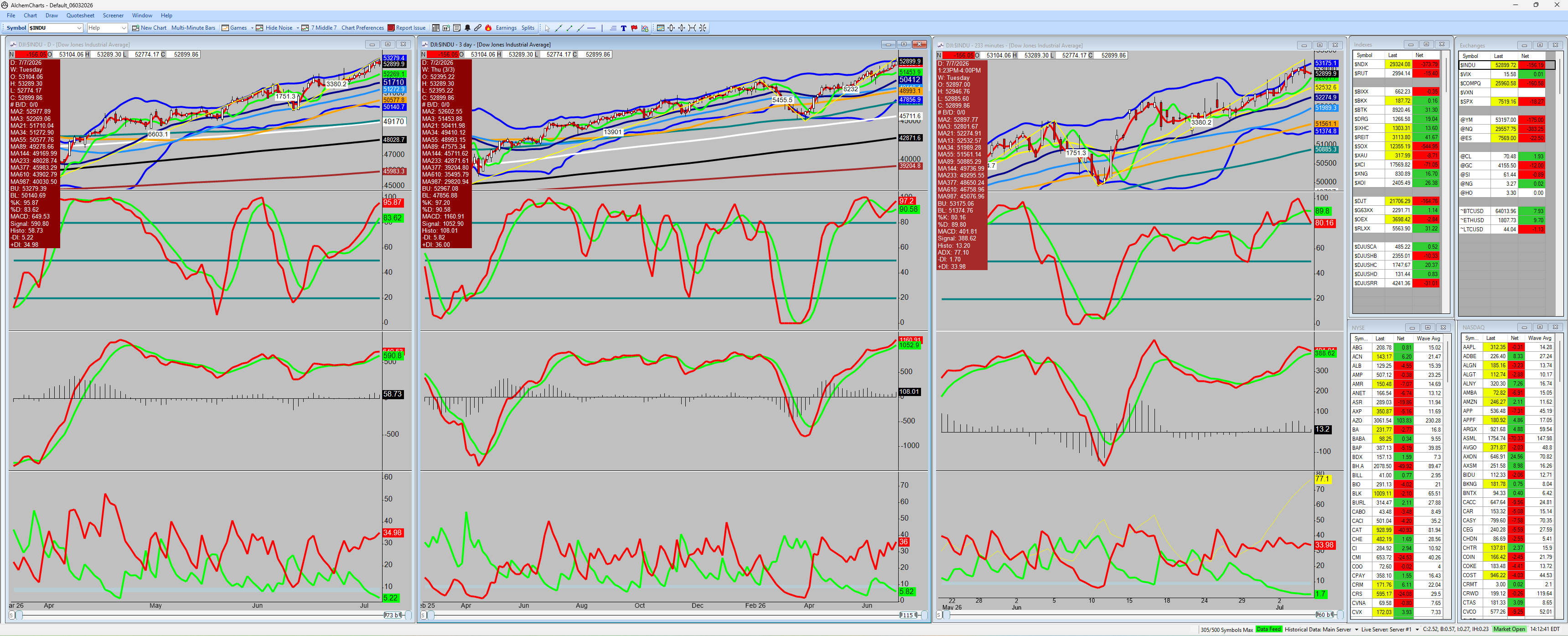Select the text annotation T tool
1568x636 pixels.
[624, 28]
